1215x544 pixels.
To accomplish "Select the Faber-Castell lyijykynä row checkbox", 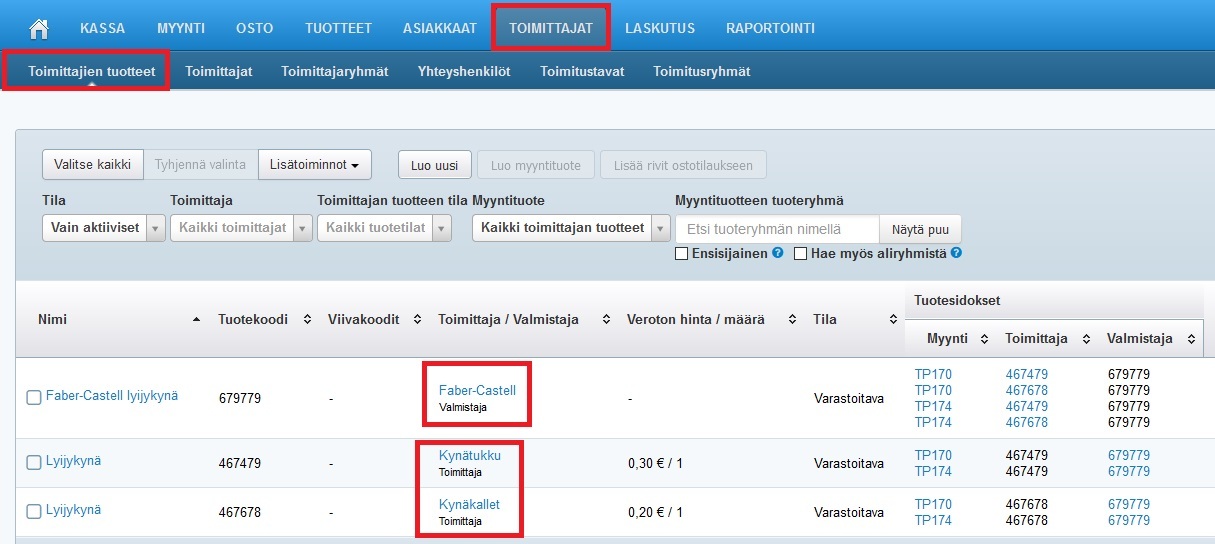I will click(x=34, y=398).
